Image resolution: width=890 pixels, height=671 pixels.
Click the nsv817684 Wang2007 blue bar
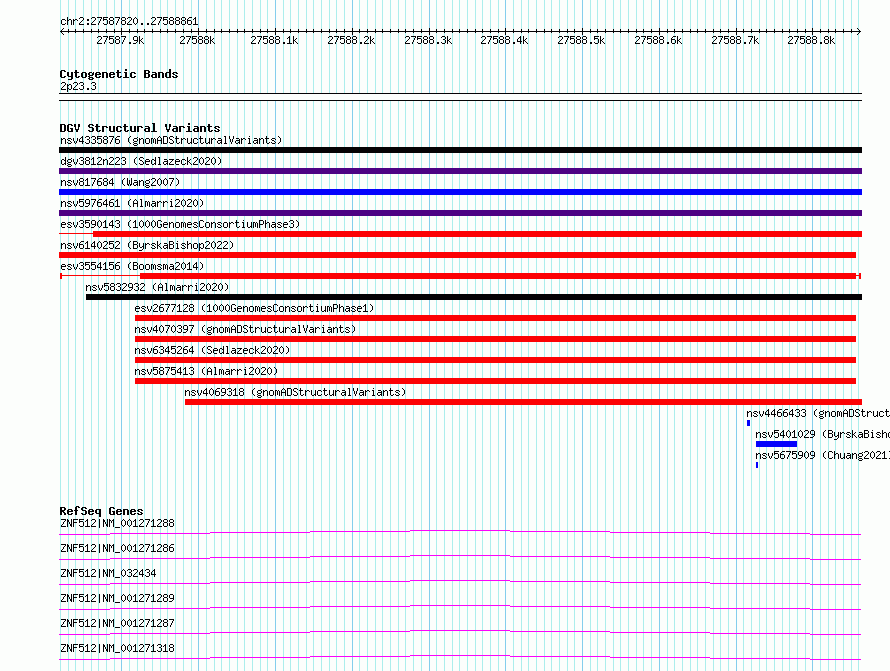coord(460,192)
